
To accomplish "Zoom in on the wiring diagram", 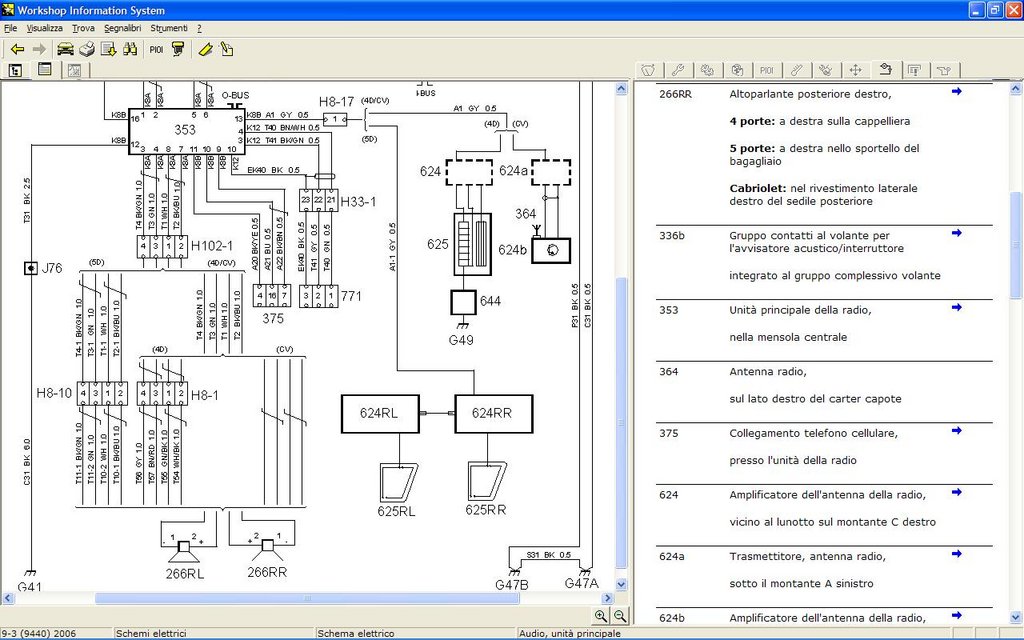I will pos(601,617).
